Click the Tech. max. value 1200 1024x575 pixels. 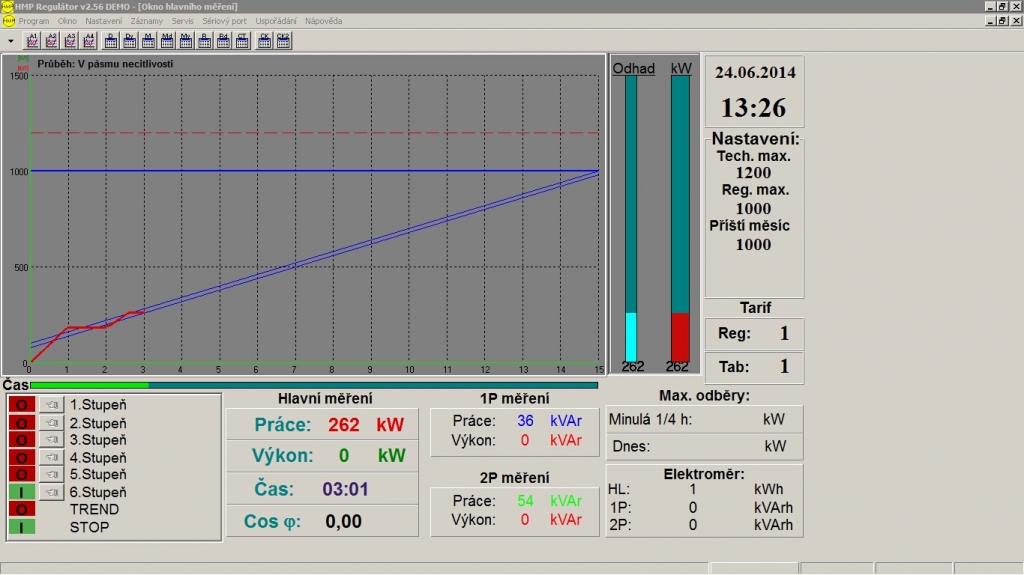coord(753,173)
